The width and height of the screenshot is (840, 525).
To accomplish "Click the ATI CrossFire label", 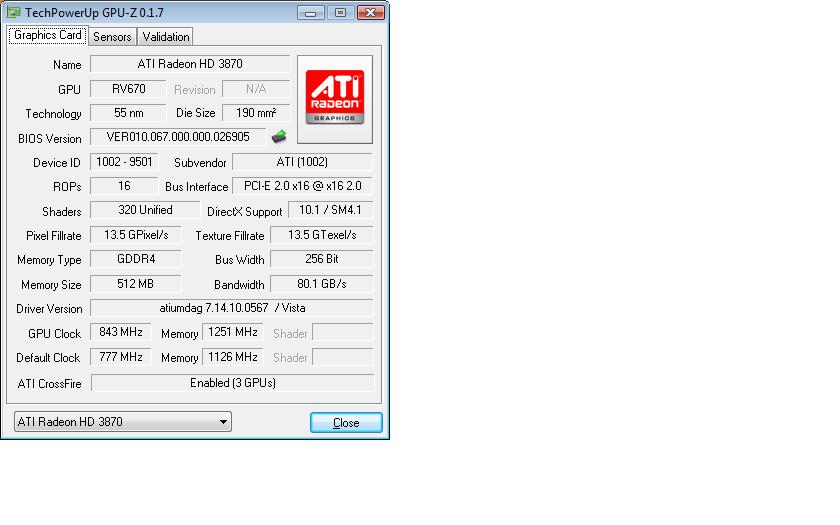I will pos(49,384).
